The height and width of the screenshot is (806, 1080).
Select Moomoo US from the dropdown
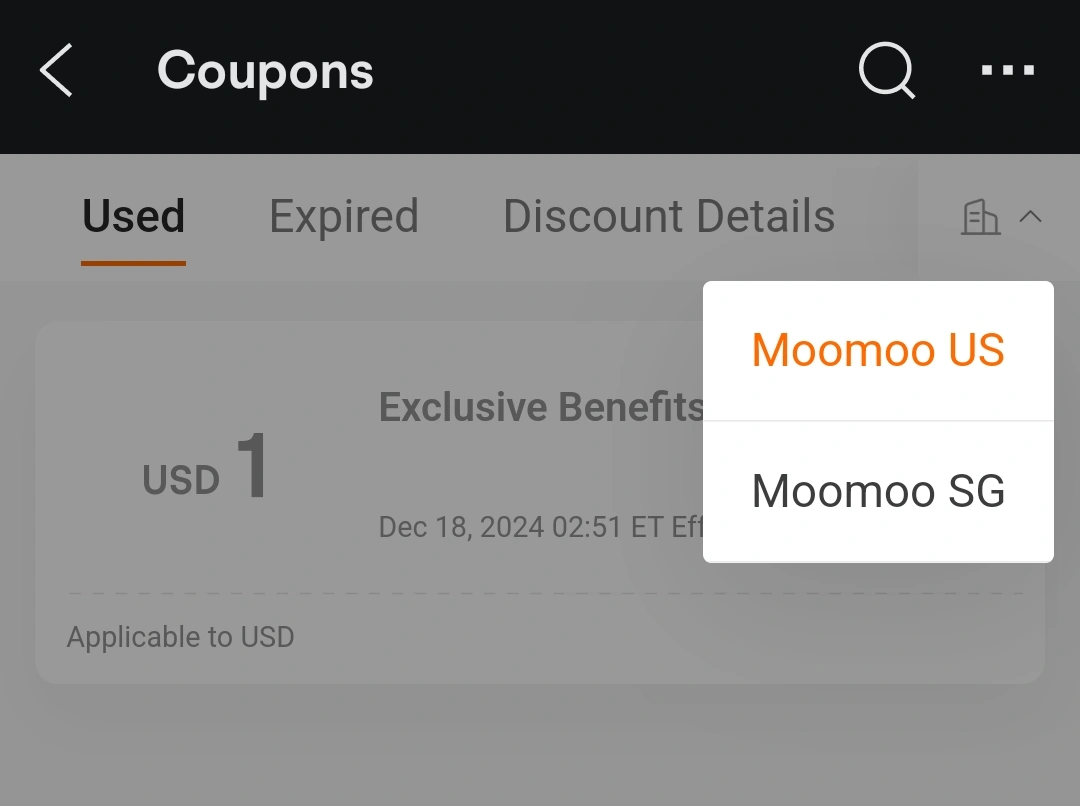(x=878, y=351)
